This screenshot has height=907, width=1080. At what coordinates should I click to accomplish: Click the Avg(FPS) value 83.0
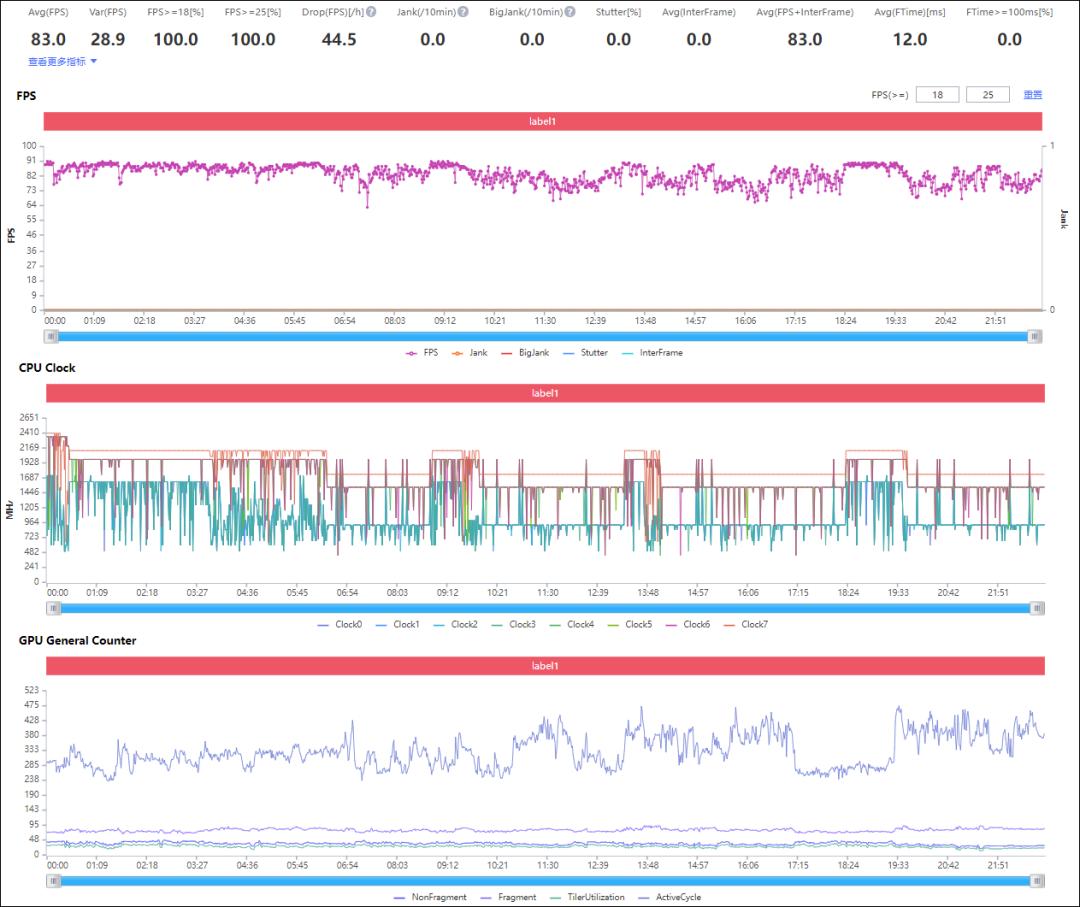pos(48,39)
